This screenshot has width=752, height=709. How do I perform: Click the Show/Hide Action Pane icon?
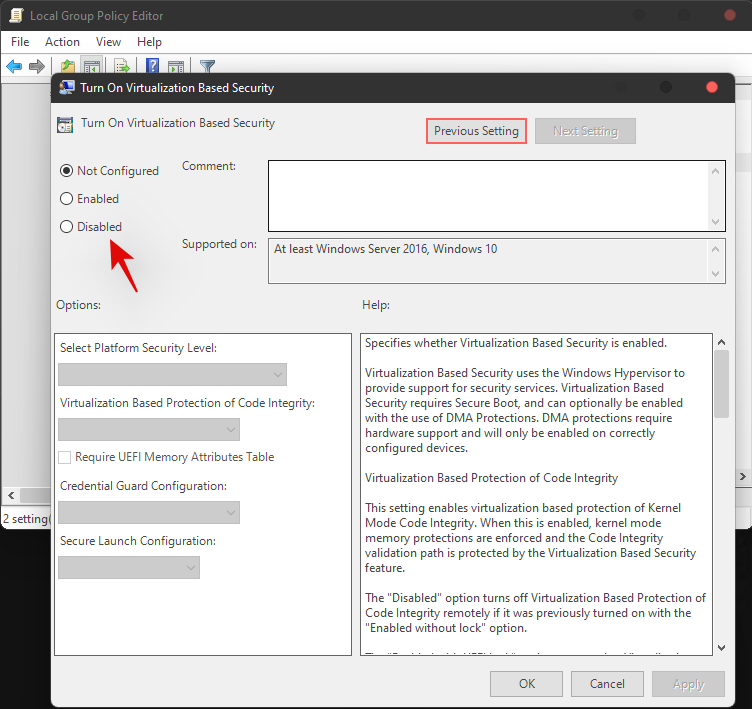176,67
